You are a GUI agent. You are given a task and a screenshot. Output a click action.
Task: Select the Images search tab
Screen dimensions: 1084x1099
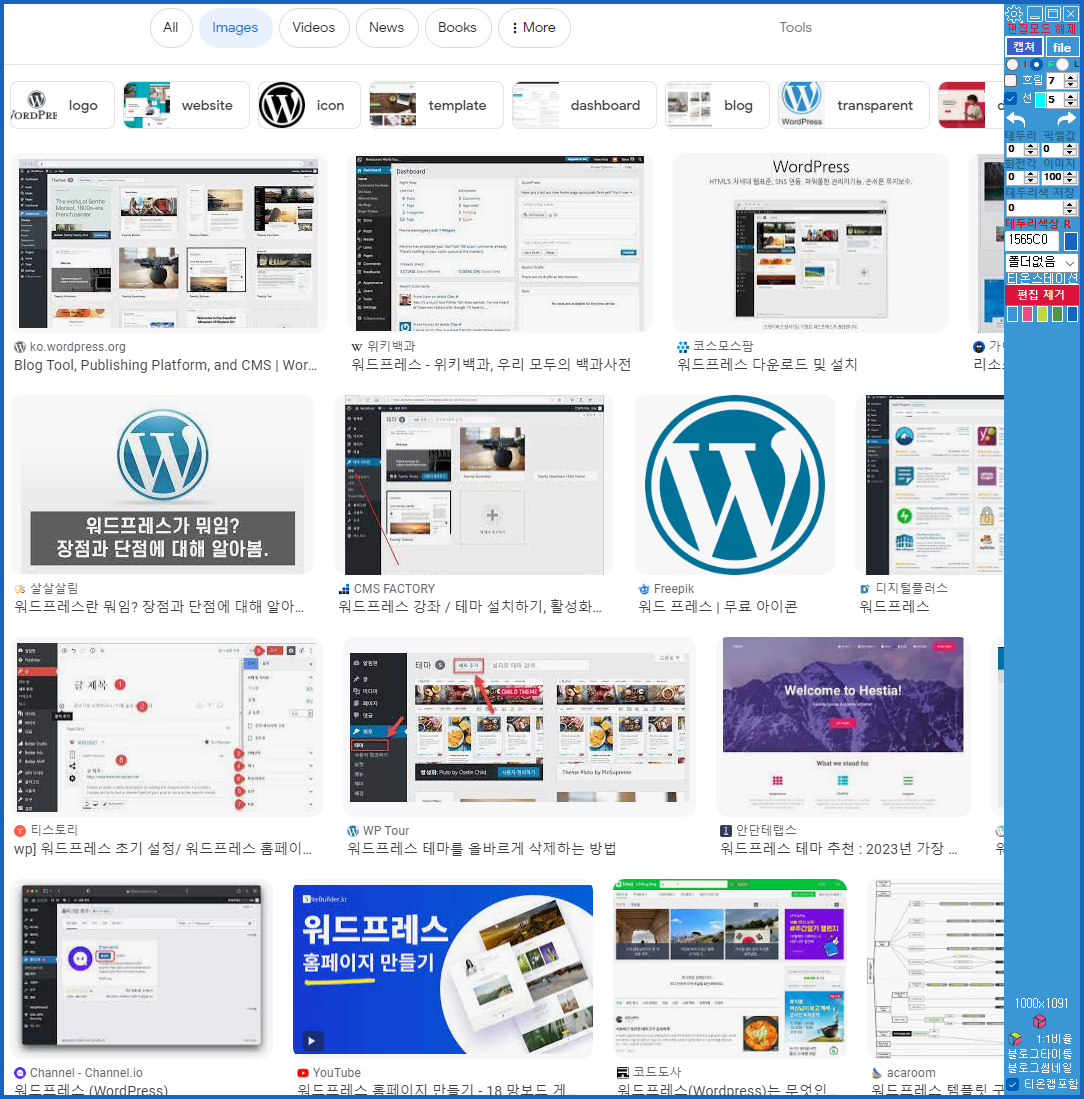235,28
